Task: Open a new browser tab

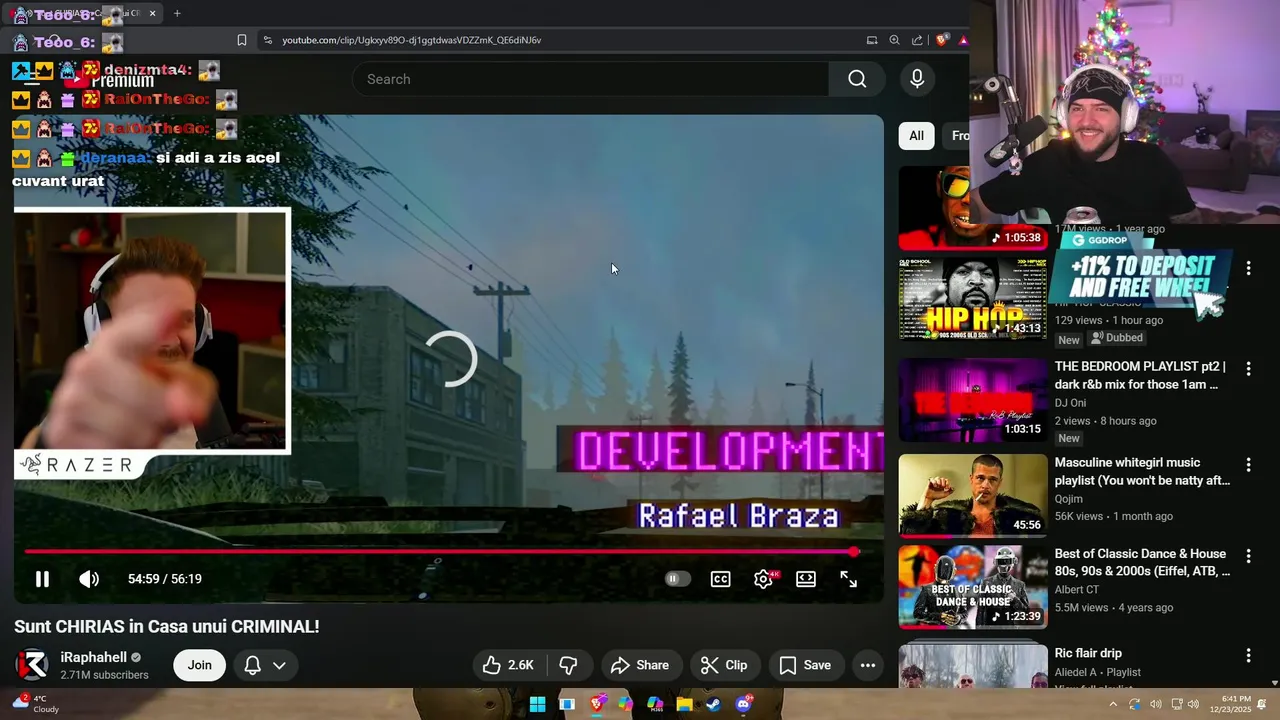Action: click(x=177, y=13)
